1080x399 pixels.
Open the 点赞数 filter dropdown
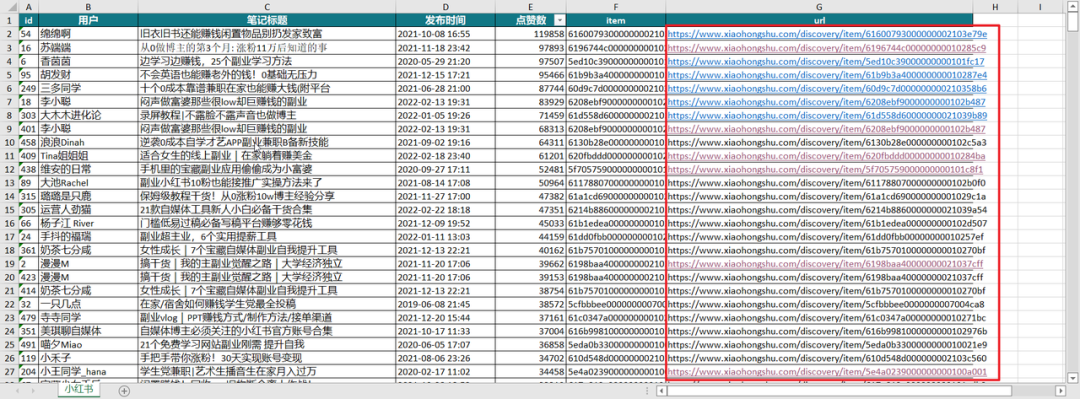(x=559, y=21)
